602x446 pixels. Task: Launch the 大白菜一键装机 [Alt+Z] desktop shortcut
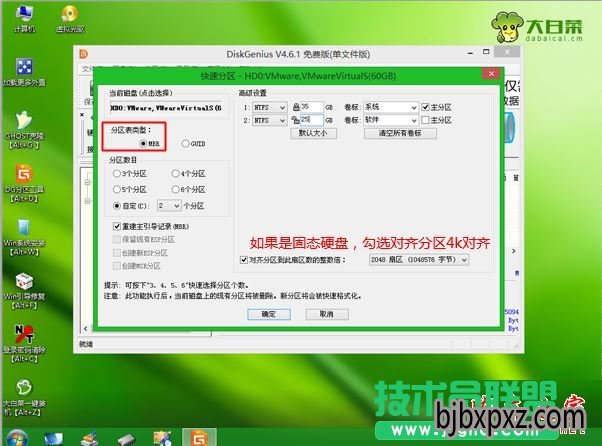24,397
